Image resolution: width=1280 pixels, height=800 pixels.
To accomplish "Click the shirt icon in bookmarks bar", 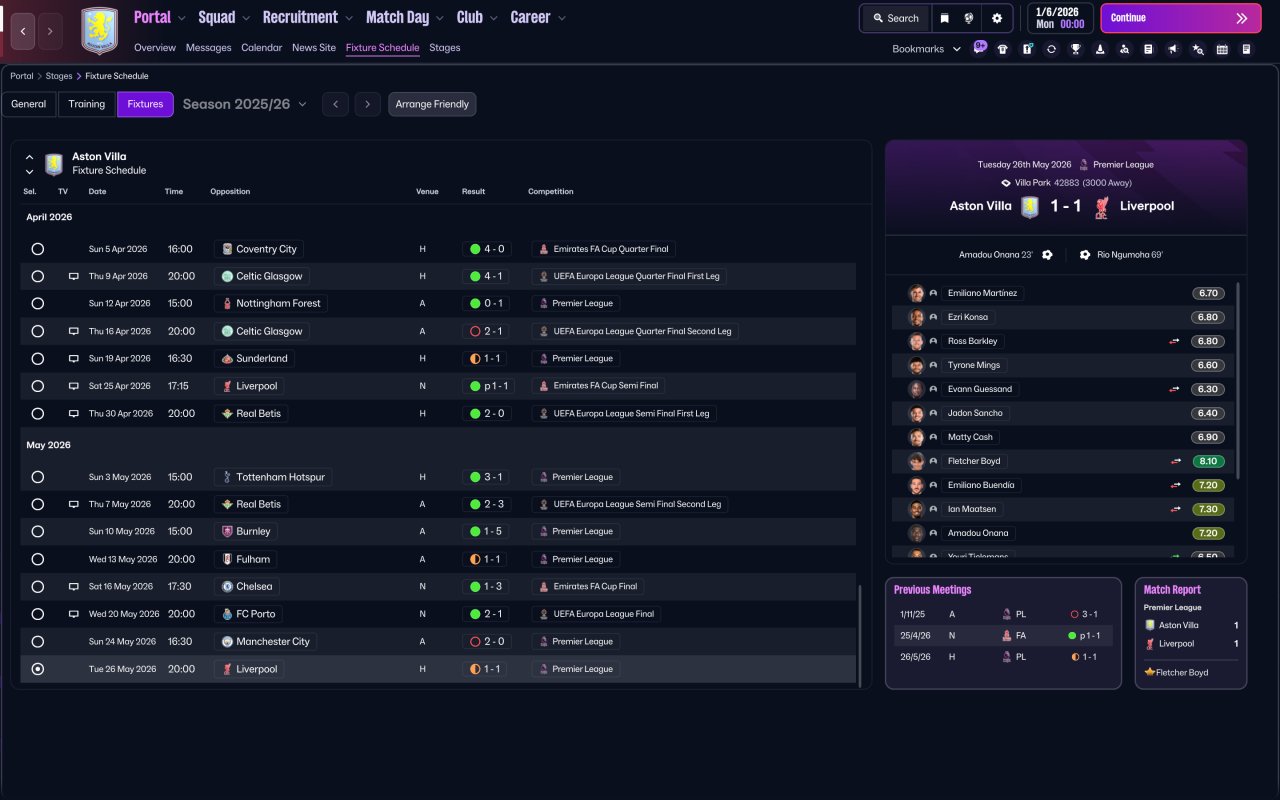I will coord(1003,49).
